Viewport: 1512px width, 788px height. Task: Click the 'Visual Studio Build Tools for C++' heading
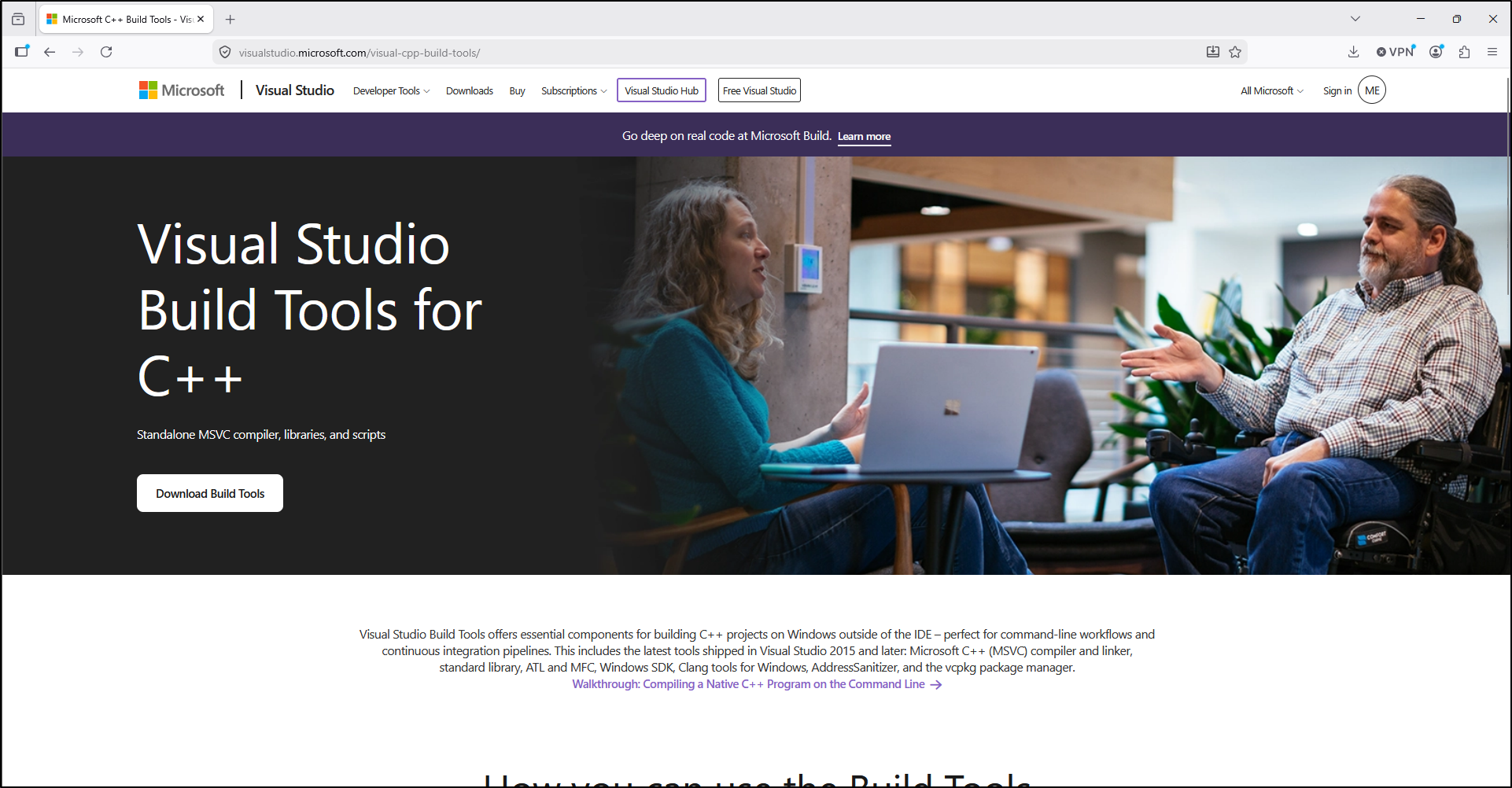310,310
